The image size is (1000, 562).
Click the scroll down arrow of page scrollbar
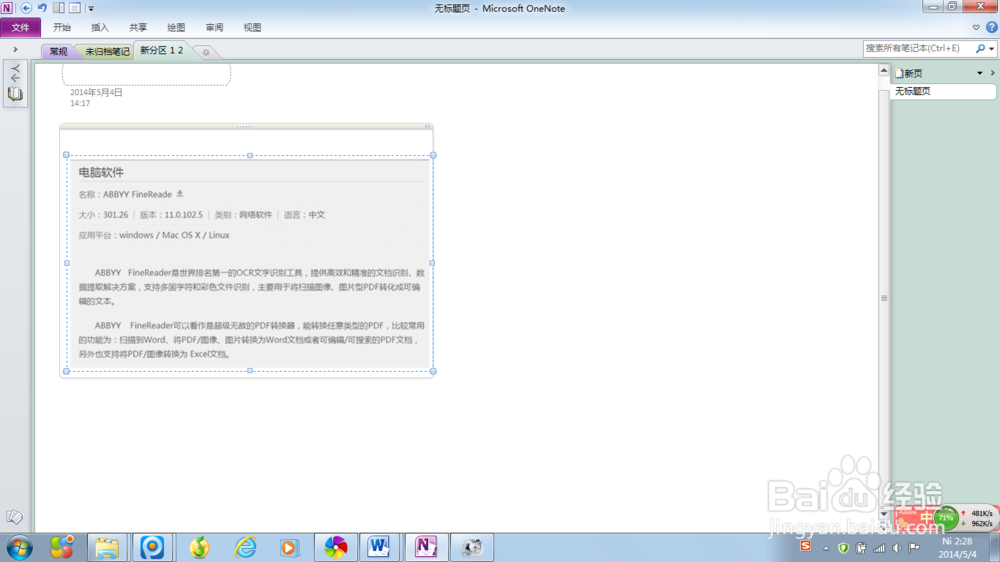pos(884,514)
